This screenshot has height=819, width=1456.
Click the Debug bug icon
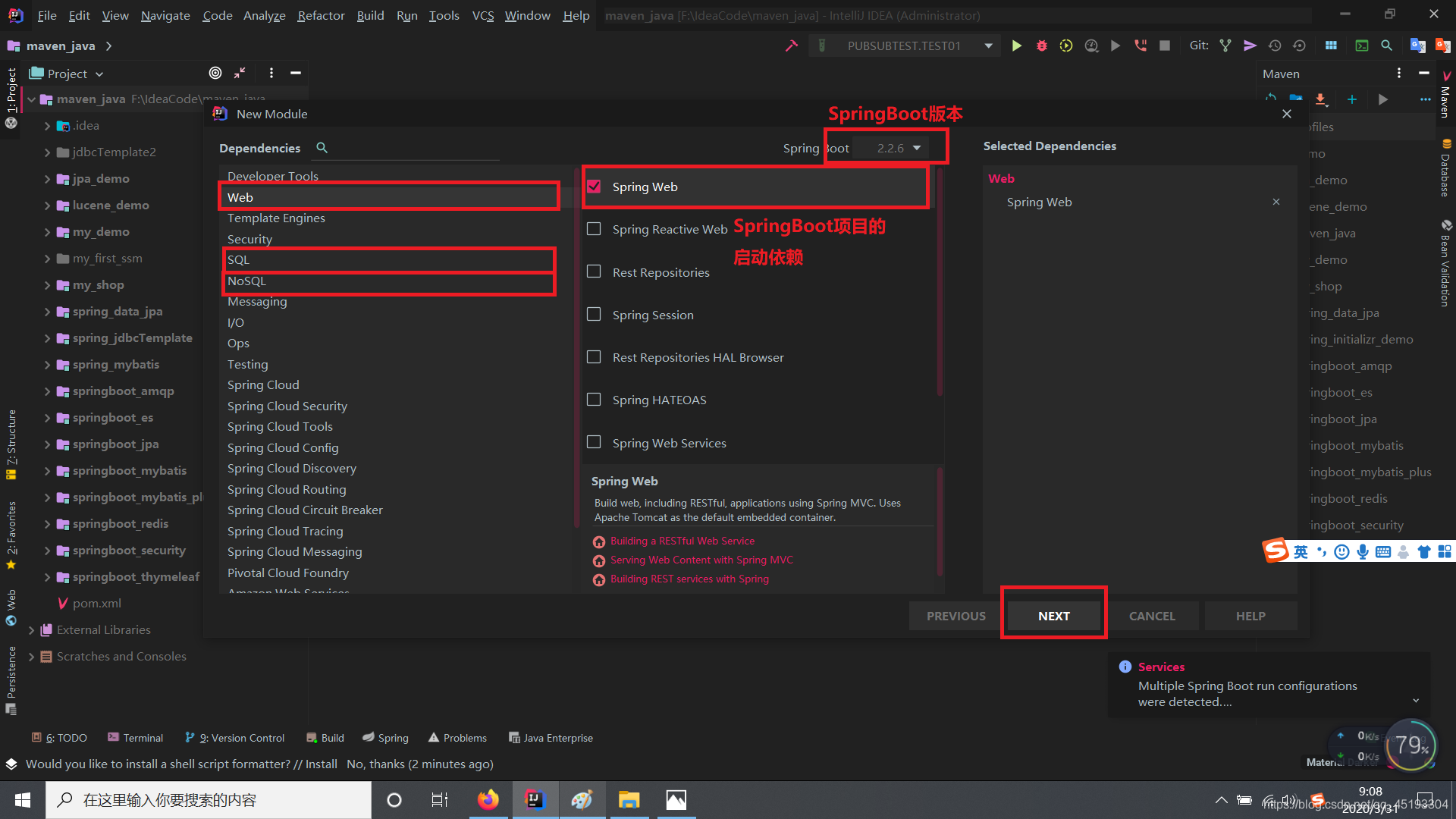pos(1041,45)
